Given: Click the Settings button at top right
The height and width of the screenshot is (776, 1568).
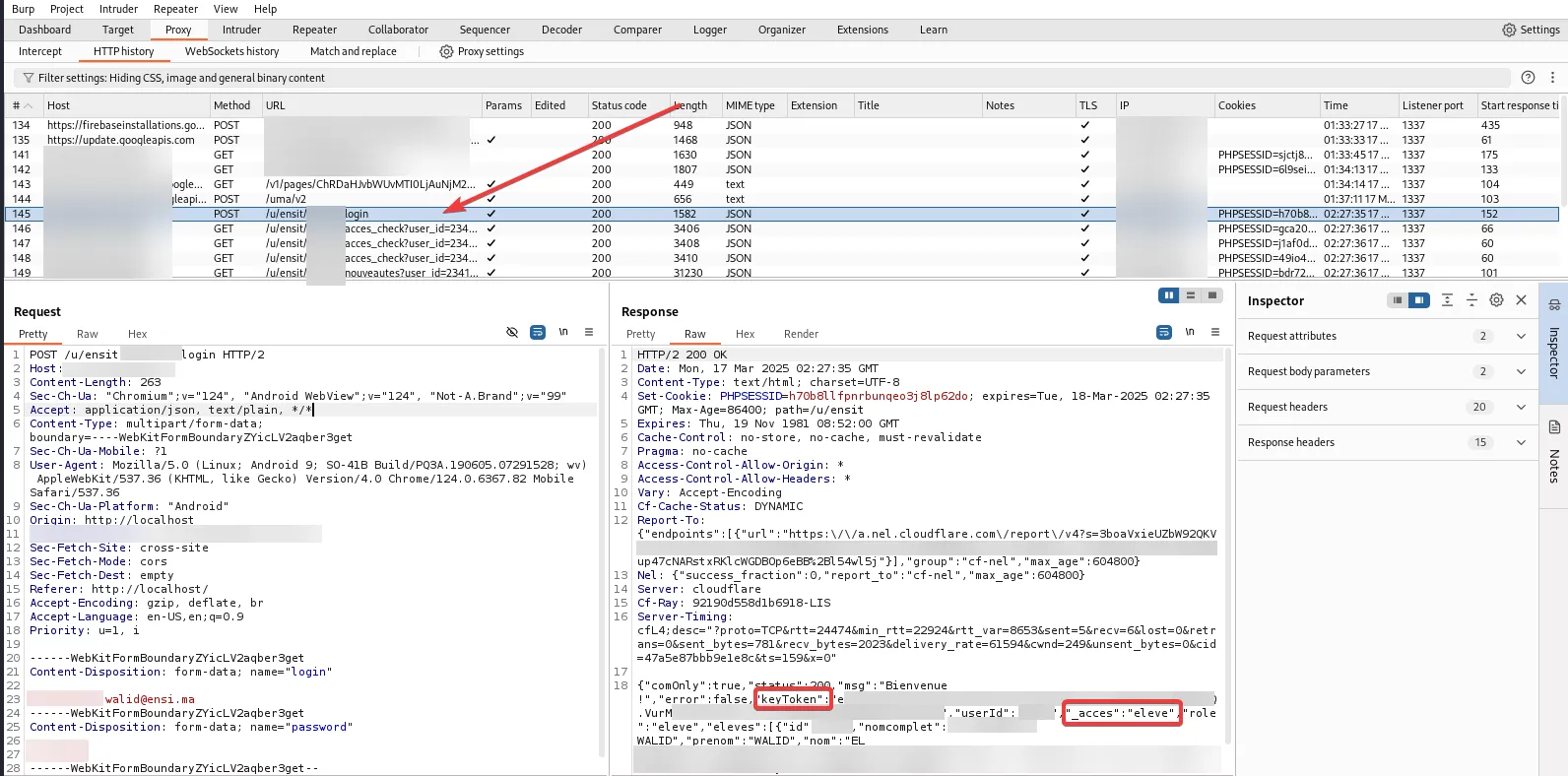Looking at the screenshot, I should click(x=1531, y=30).
